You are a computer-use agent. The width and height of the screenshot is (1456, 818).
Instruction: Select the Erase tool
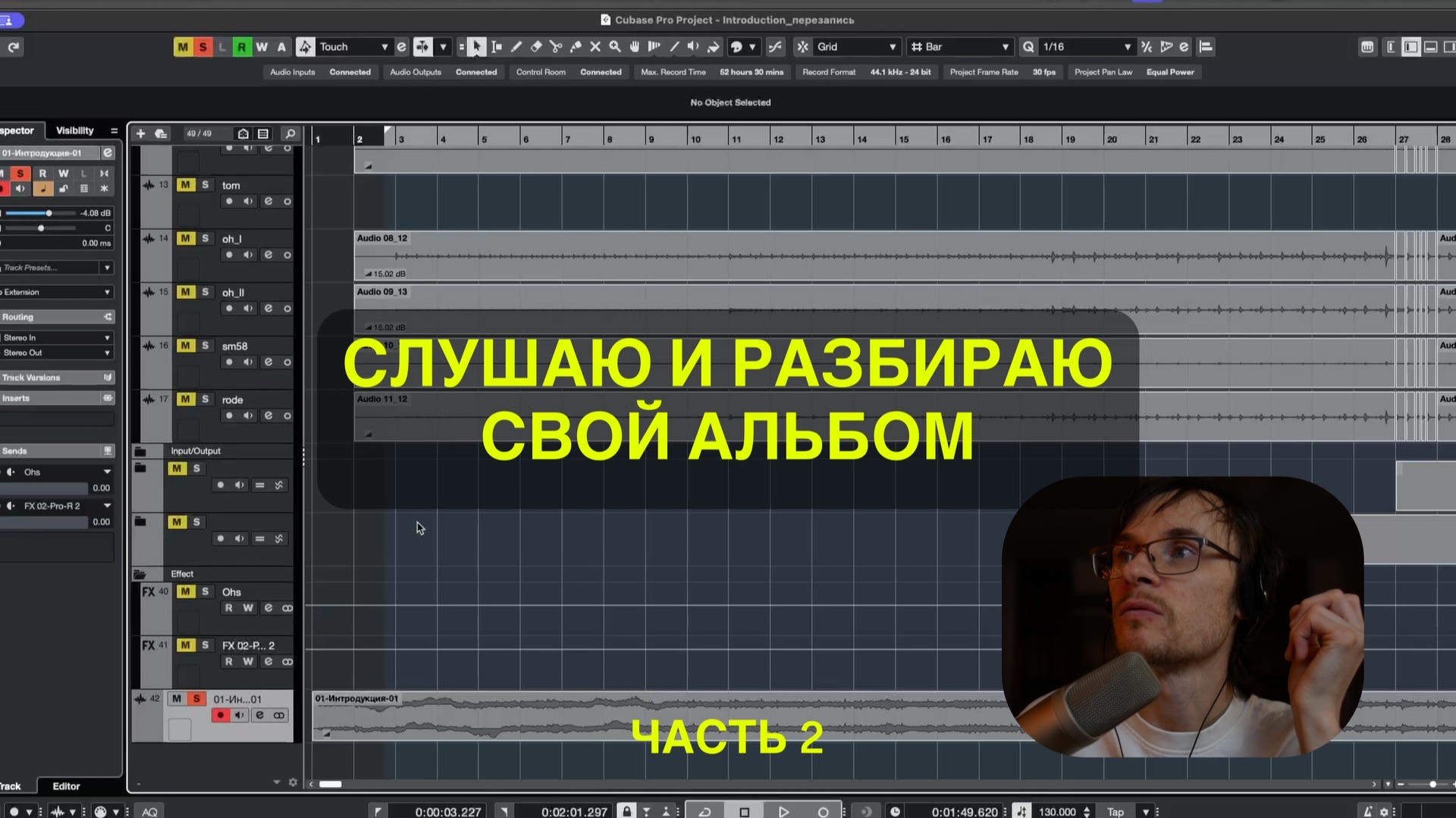[536, 47]
